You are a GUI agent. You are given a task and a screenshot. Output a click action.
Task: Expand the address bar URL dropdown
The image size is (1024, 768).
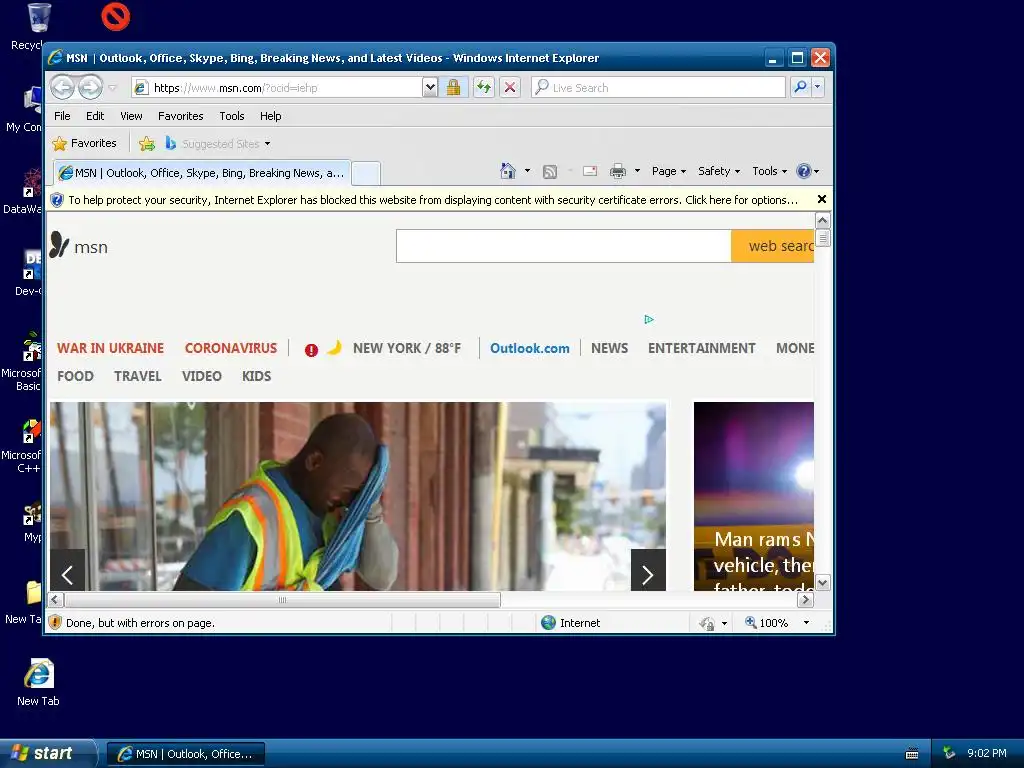pos(430,87)
